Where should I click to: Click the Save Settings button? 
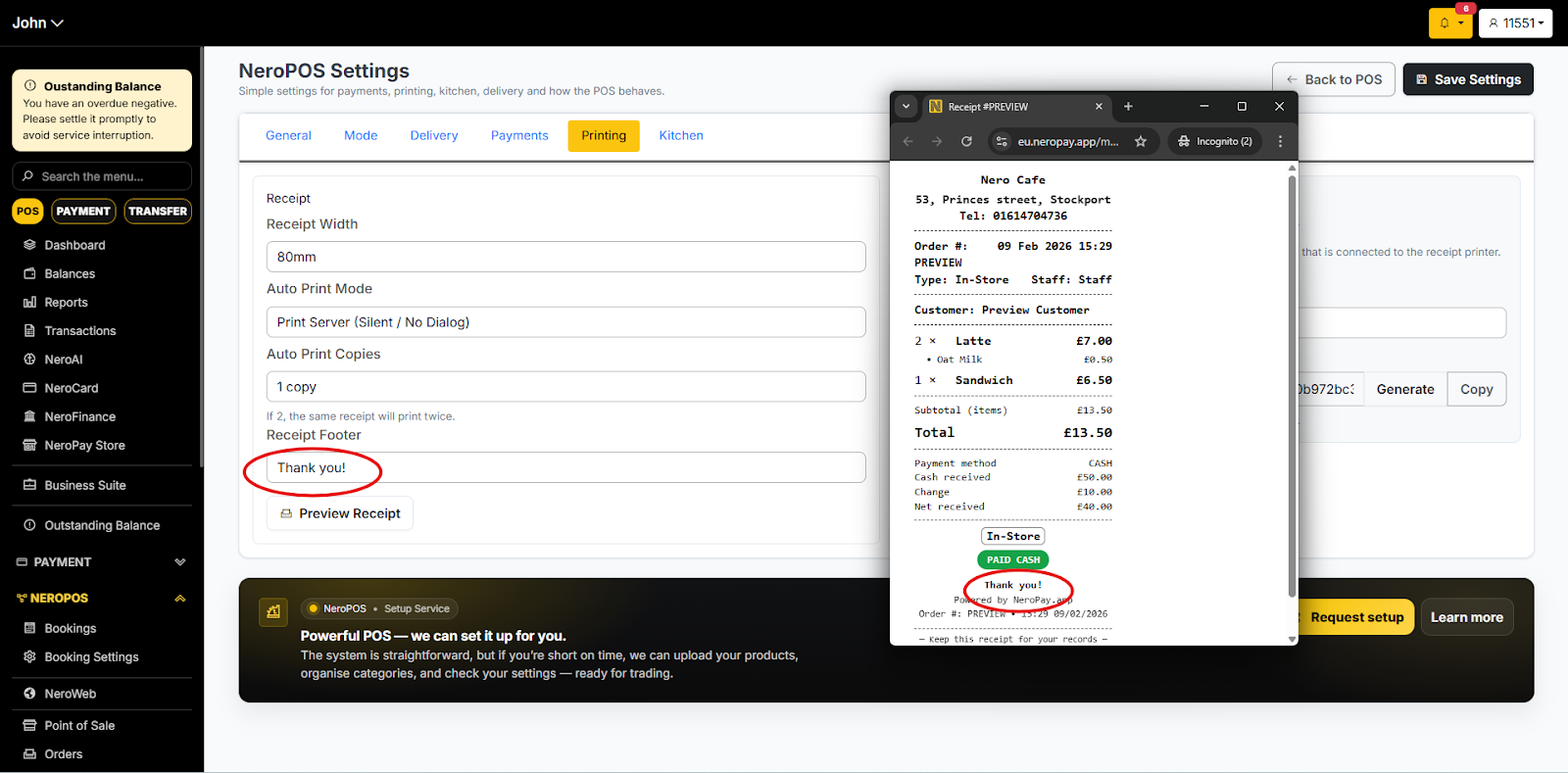1467,79
